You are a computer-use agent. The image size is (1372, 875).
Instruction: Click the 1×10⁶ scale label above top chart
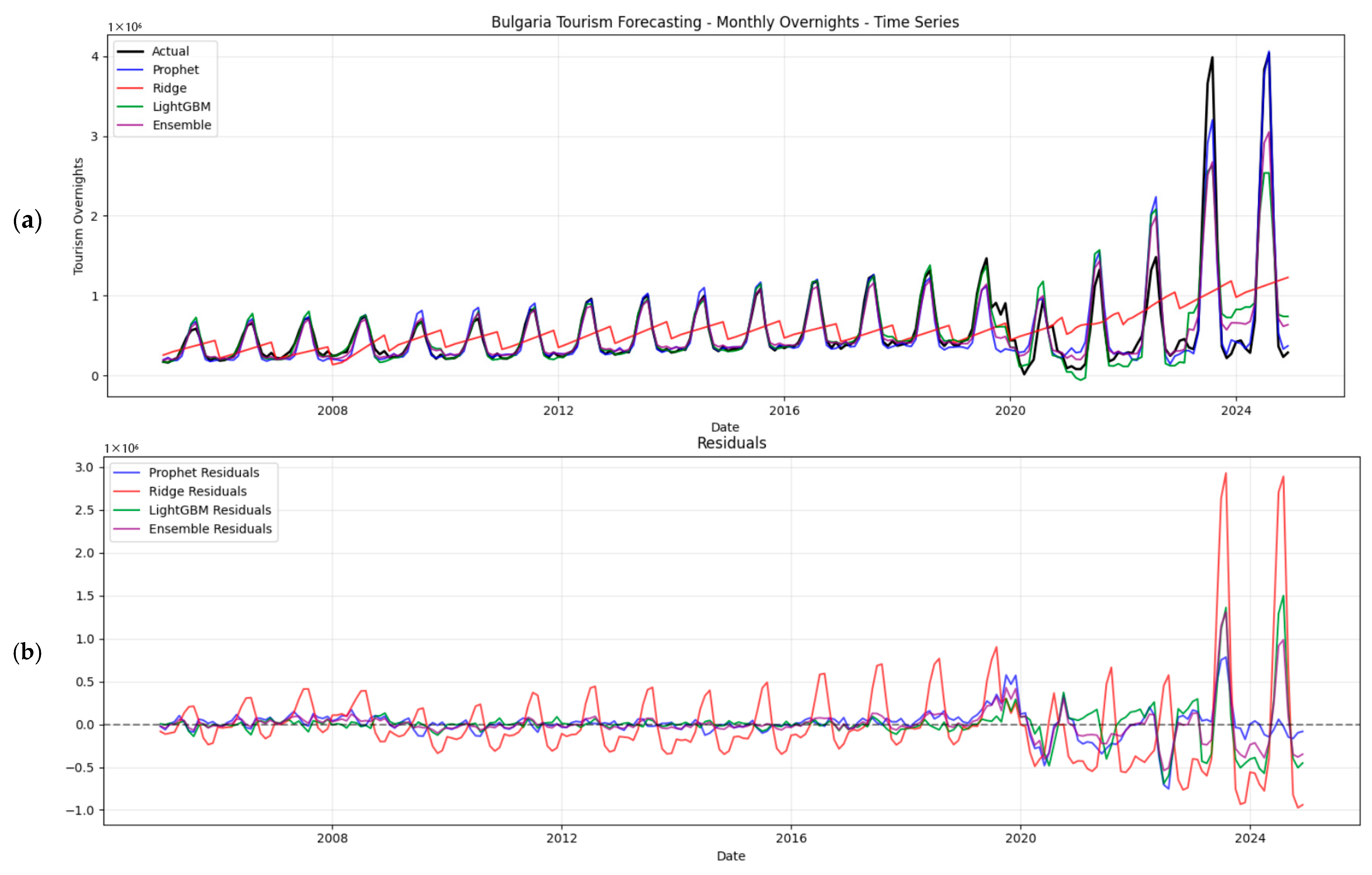(x=125, y=27)
